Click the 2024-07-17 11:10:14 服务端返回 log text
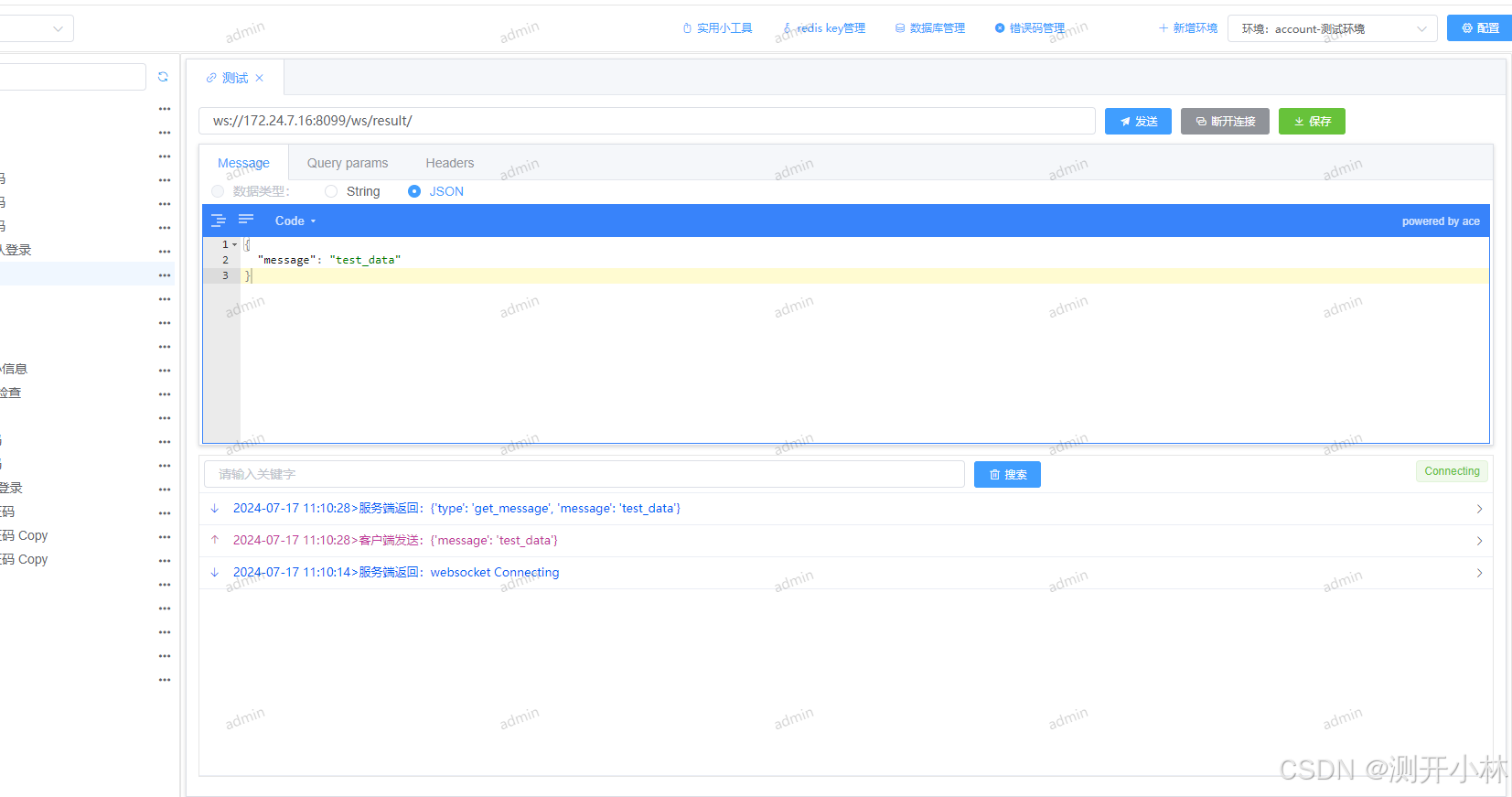1512x797 pixels. (x=396, y=572)
